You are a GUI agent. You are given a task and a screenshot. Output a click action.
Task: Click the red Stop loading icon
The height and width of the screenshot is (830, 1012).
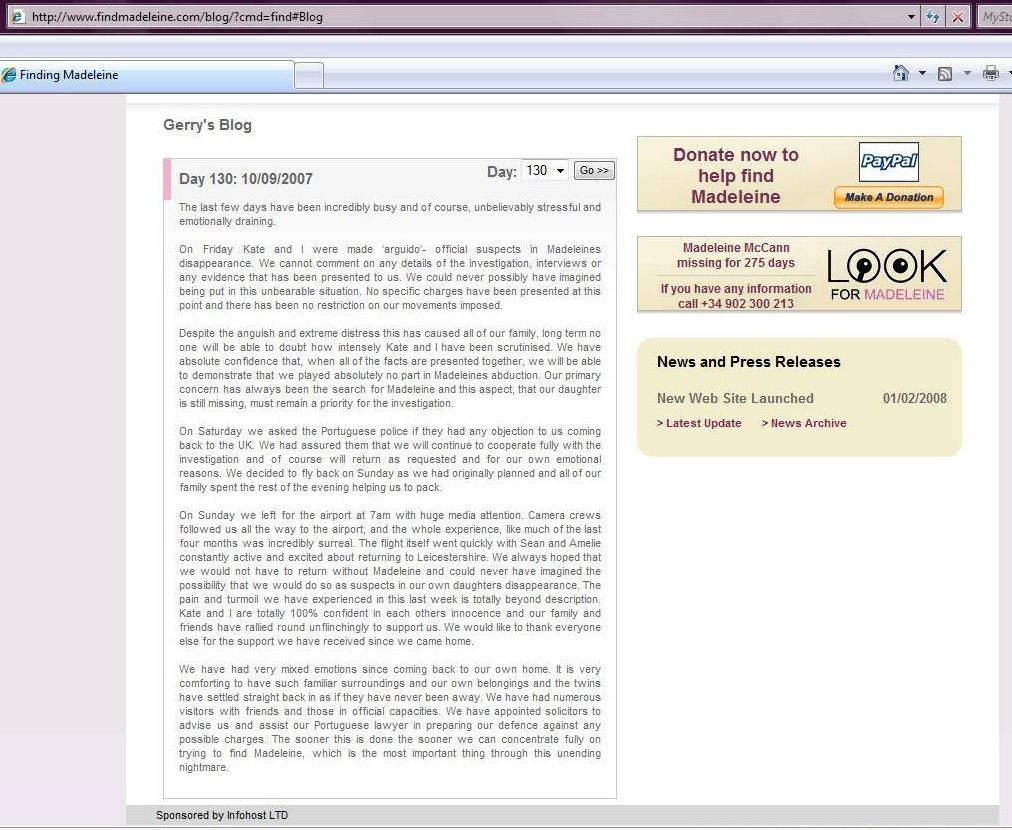[957, 17]
